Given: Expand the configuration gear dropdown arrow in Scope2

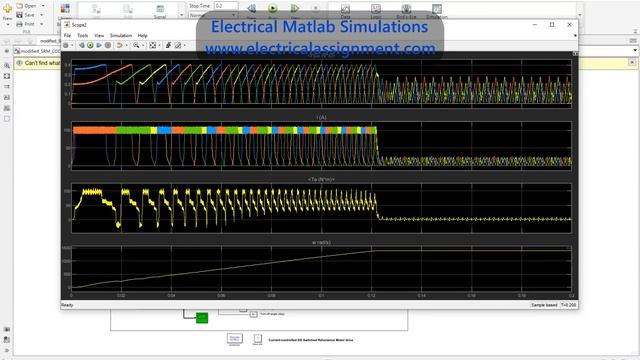Looking at the screenshot, I should coord(72,45).
